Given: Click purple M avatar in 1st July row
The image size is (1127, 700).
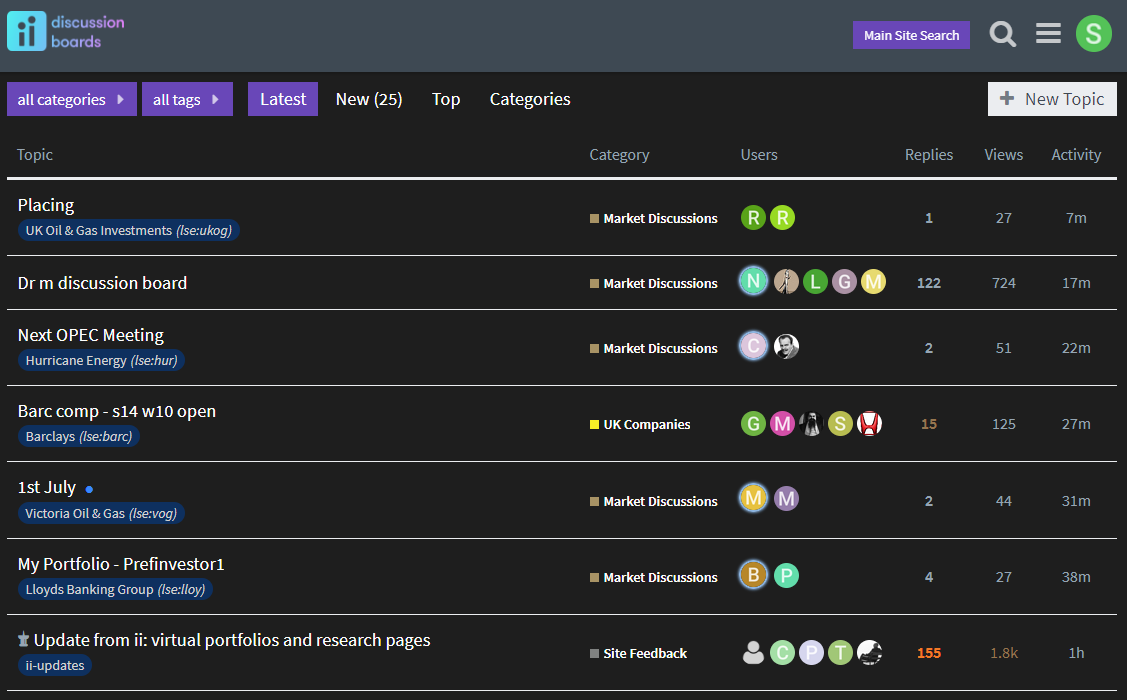Looking at the screenshot, I should [x=786, y=498].
